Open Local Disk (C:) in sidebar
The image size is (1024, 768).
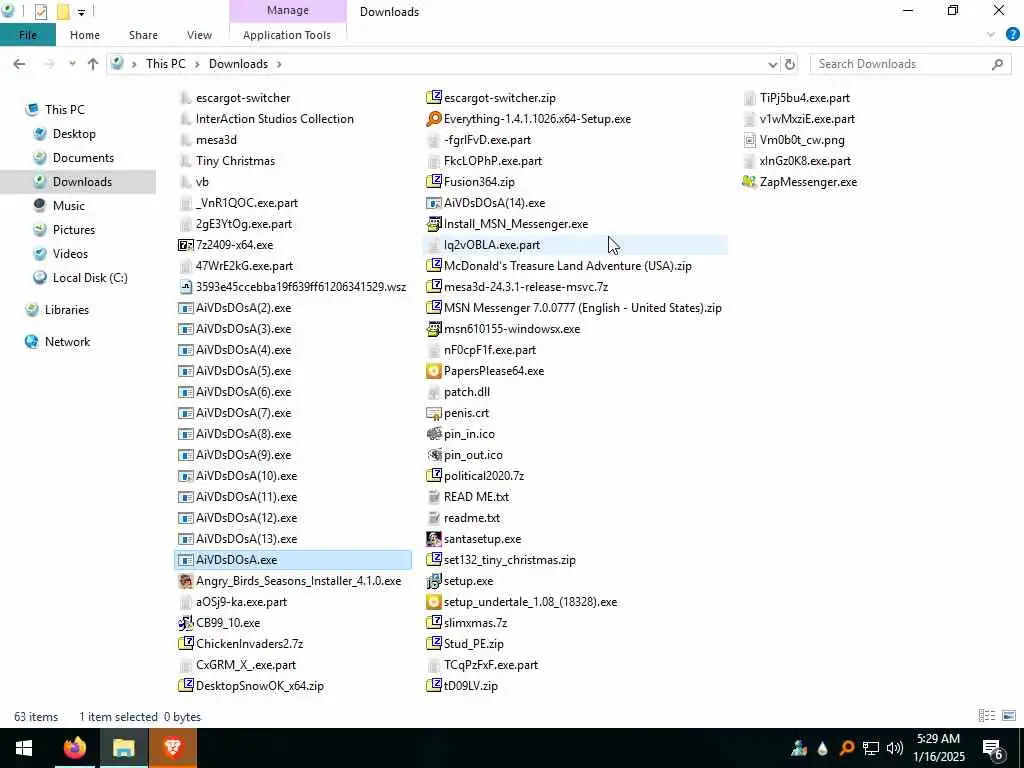click(89, 278)
